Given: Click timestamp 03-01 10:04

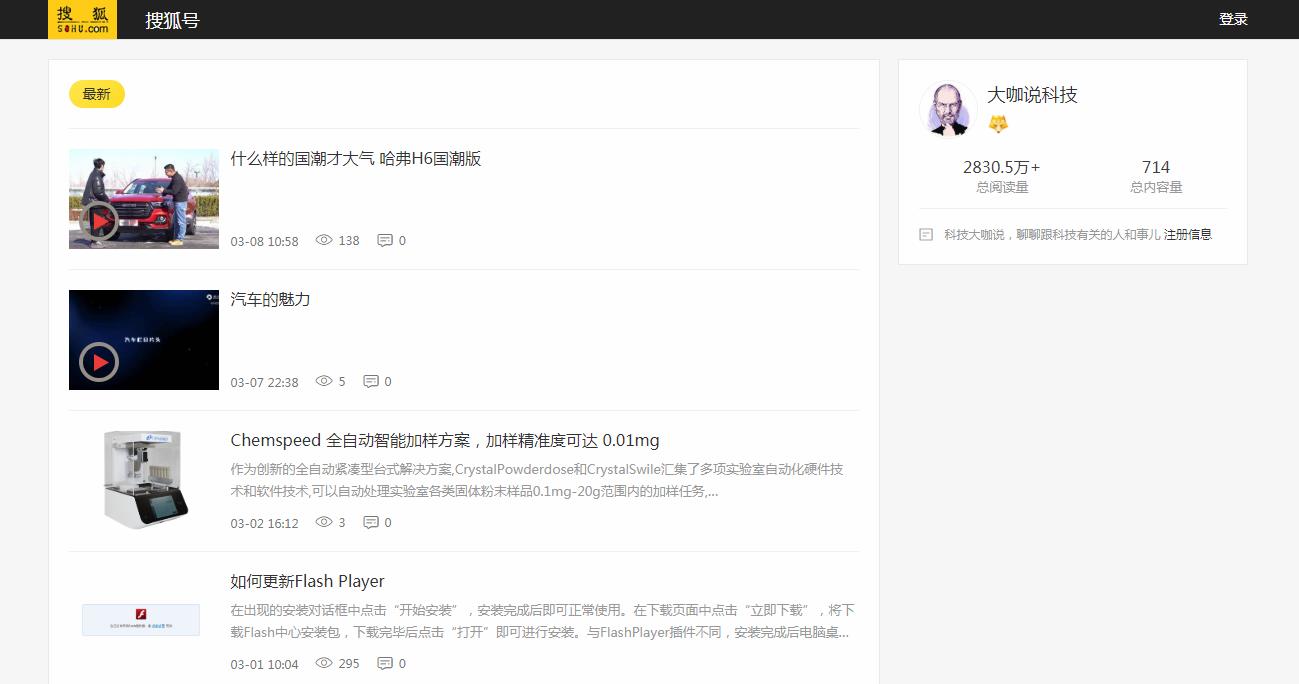Looking at the screenshot, I should [264, 664].
